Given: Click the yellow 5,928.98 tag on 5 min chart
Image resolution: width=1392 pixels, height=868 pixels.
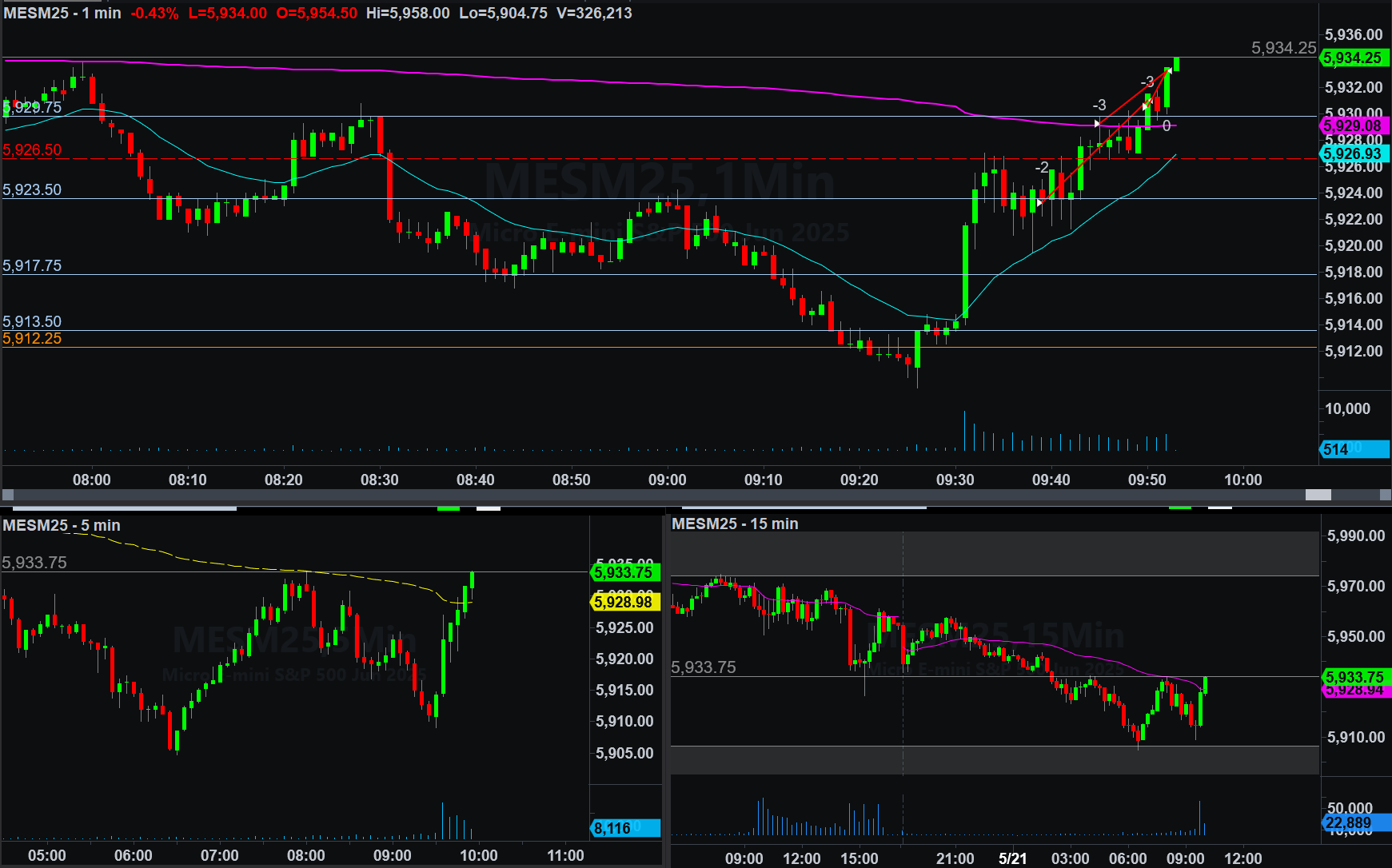Looking at the screenshot, I should [624, 602].
